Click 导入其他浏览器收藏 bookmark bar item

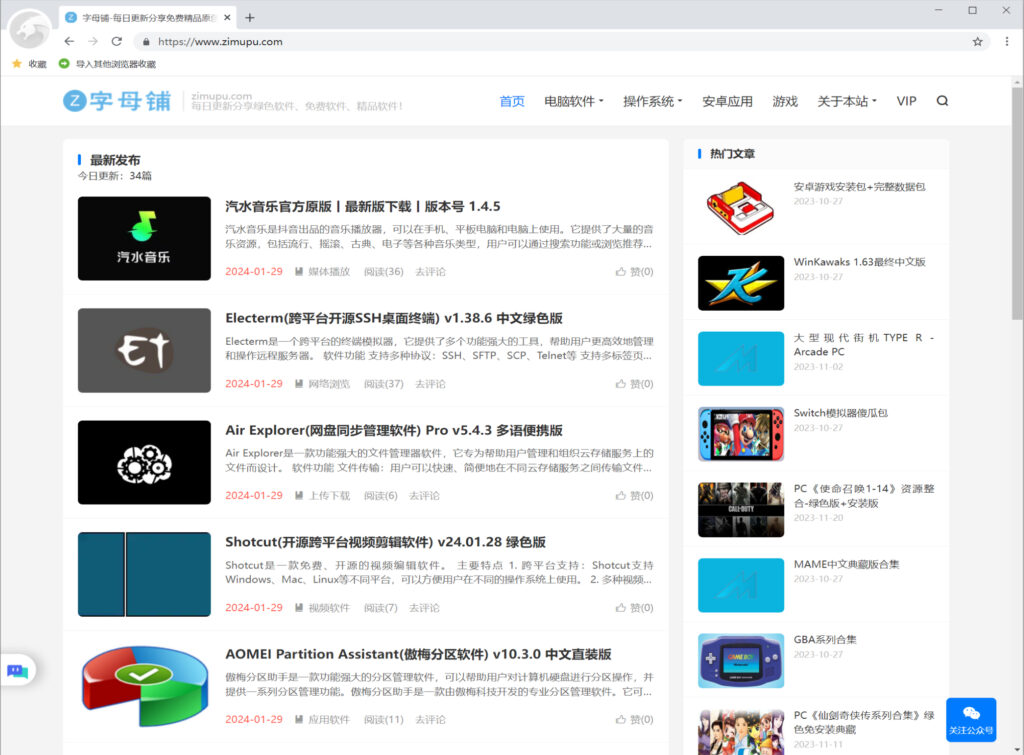point(108,64)
